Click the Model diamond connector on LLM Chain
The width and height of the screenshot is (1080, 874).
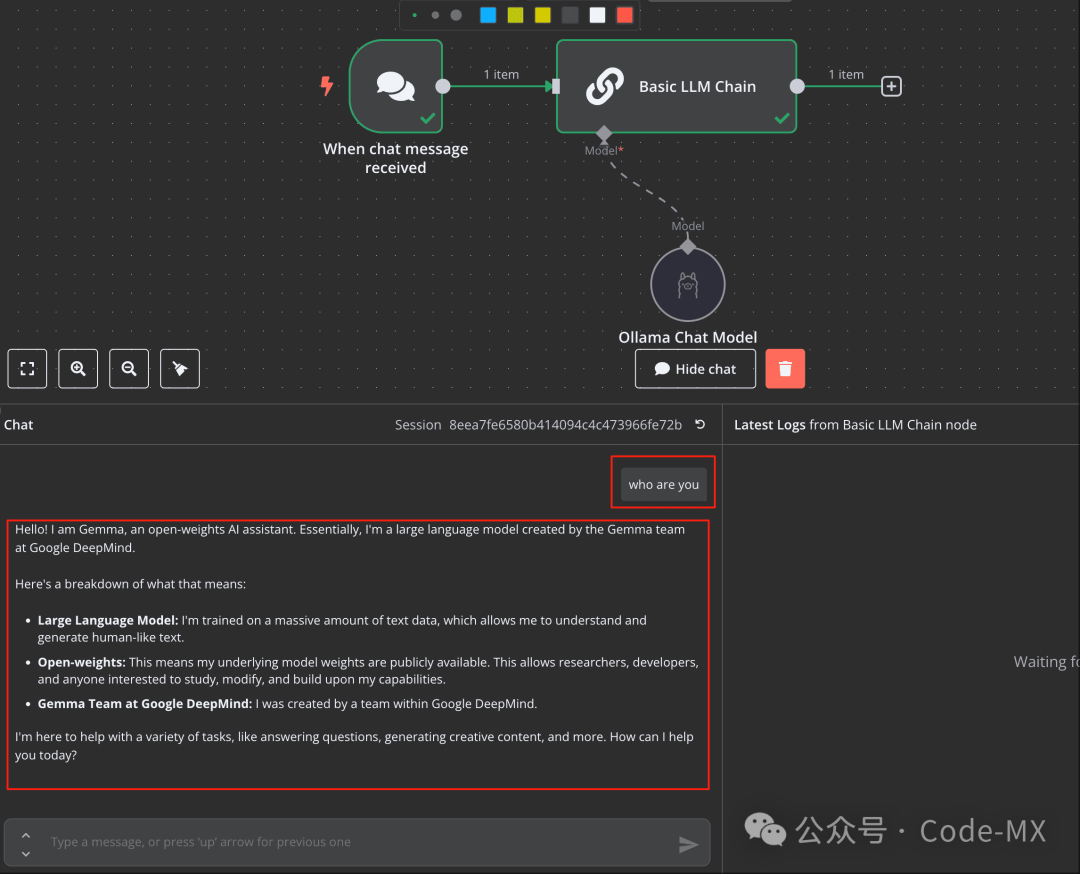click(604, 134)
